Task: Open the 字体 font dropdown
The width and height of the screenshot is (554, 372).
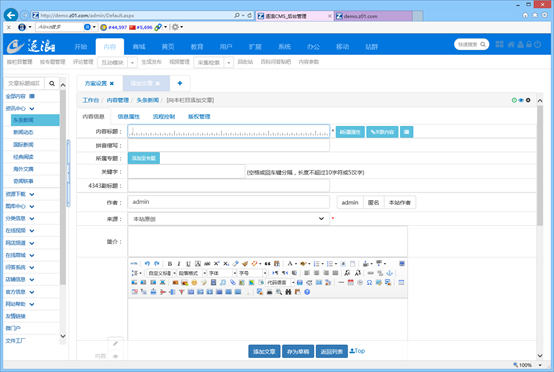Action: 222,273
